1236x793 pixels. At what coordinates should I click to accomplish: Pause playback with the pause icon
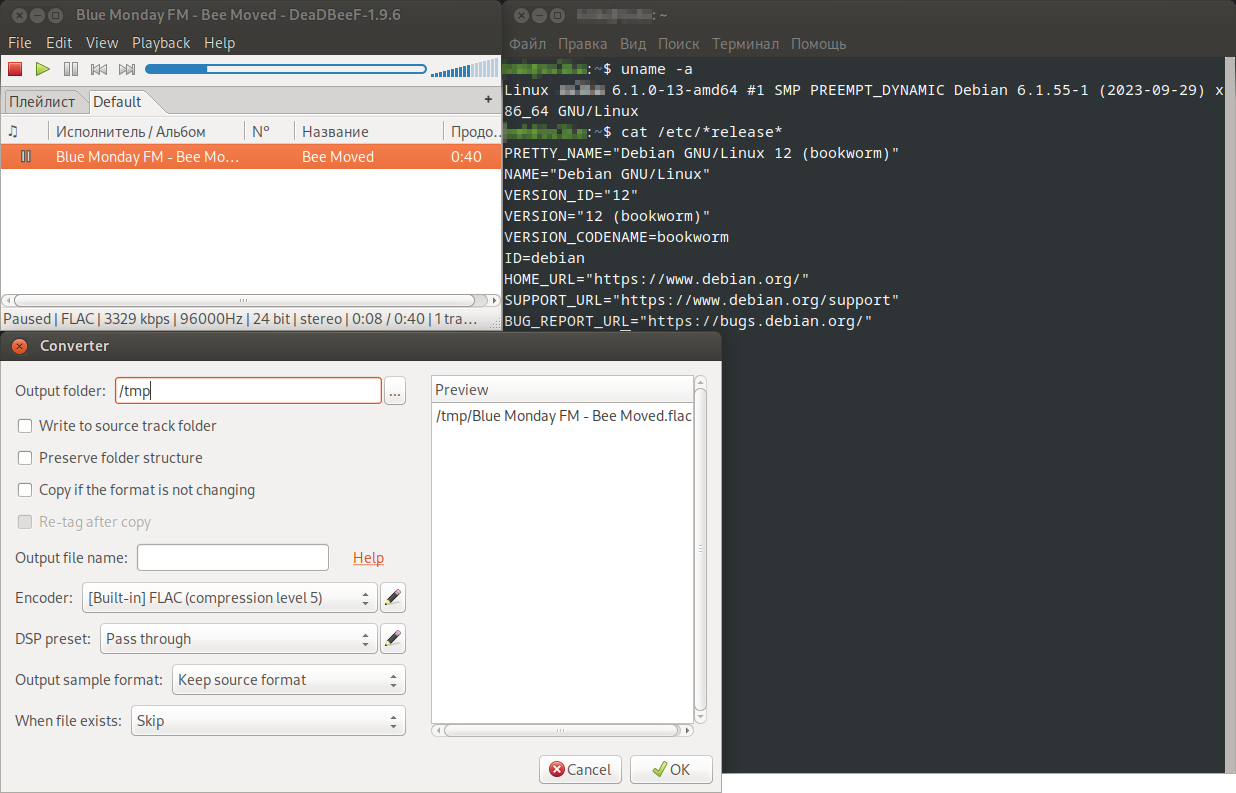[x=70, y=69]
